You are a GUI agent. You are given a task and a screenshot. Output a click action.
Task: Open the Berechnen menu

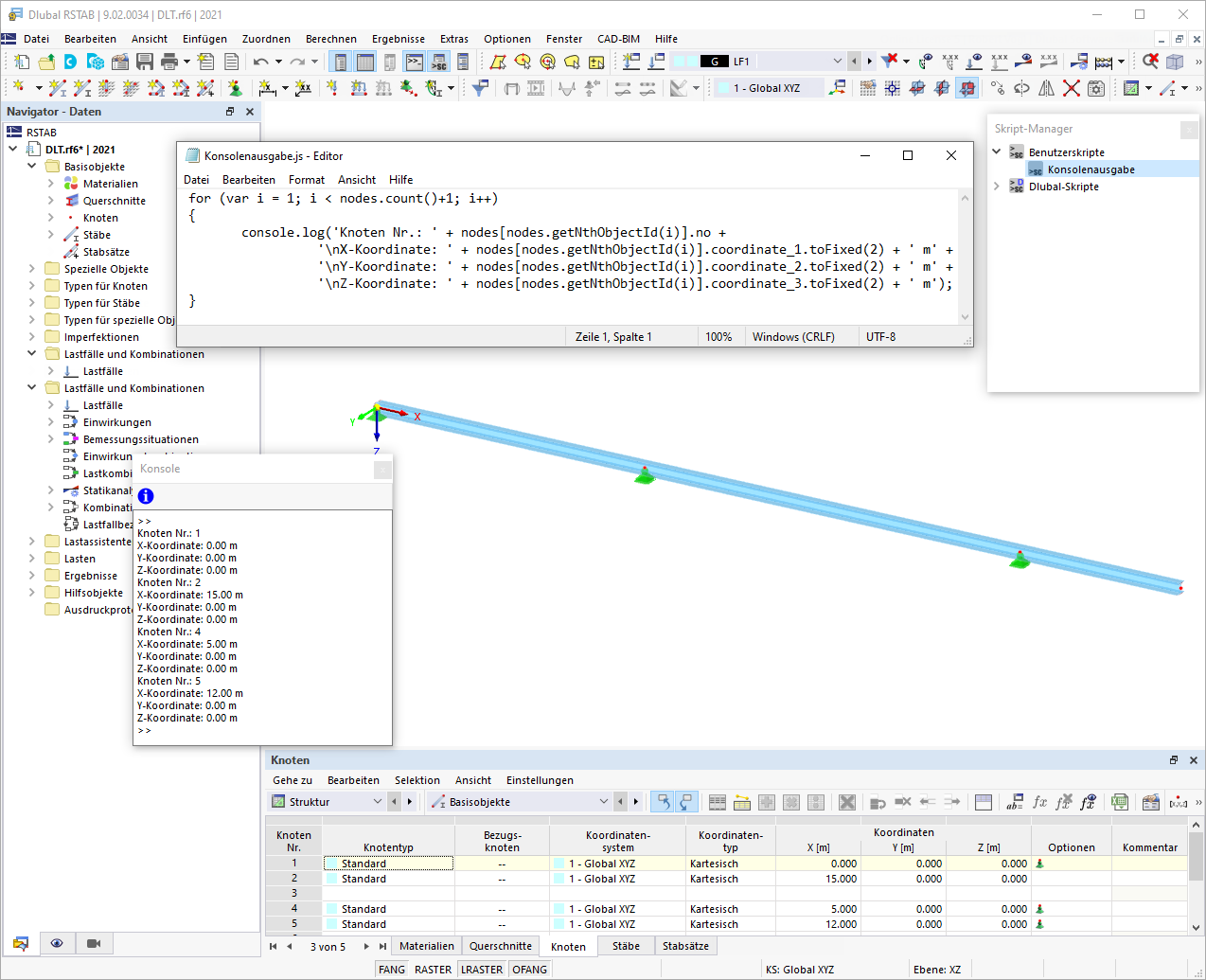click(331, 39)
